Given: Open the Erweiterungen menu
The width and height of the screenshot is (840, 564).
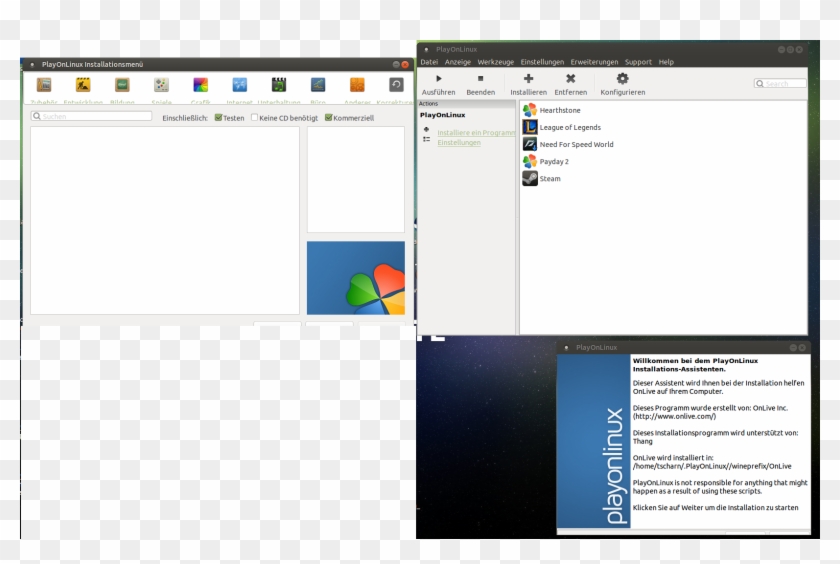Looking at the screenshot, I should 594,62.
